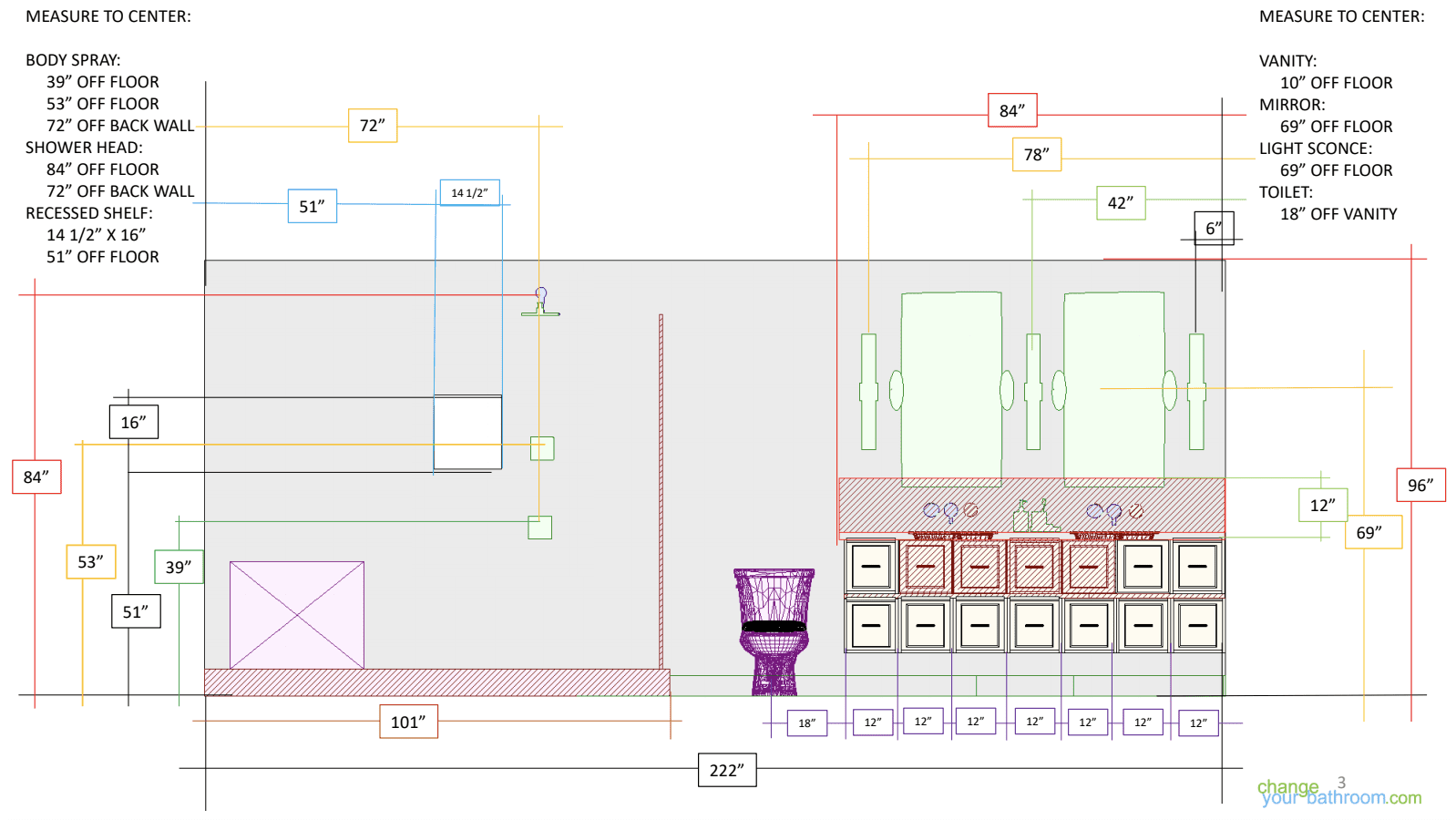
Task: Click the blue 51" dimension label
Action: point(313,206)
